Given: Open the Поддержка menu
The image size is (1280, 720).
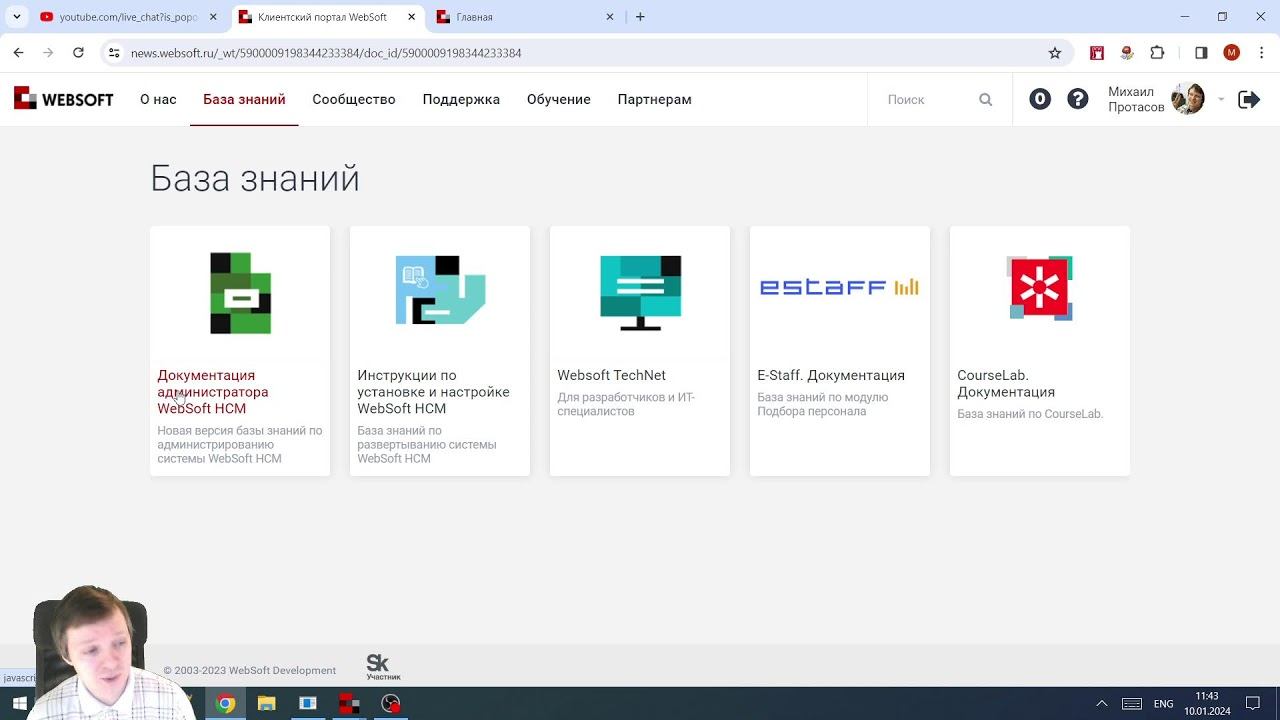Looking at the screenshot, I should 461,100.
